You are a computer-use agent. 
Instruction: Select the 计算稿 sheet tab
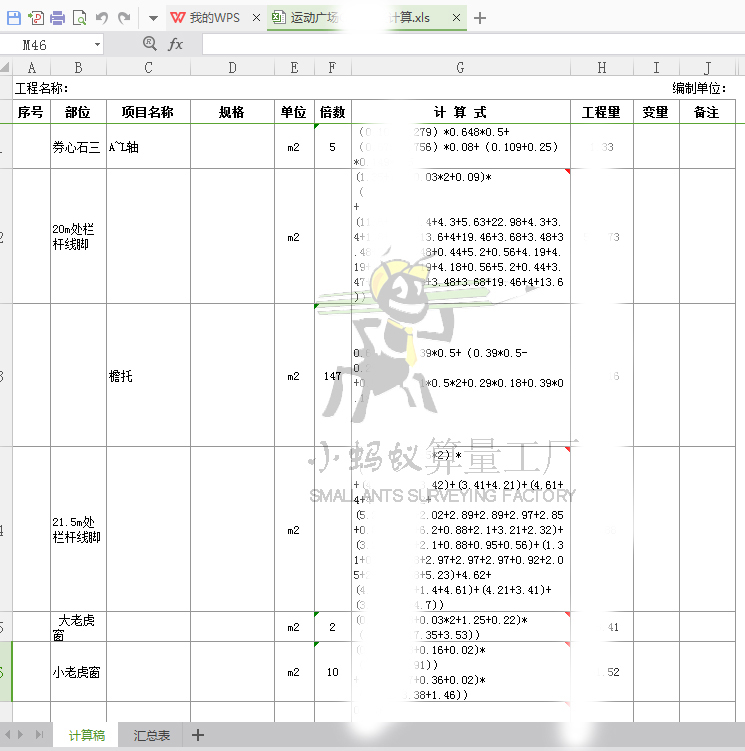point(86,736)
